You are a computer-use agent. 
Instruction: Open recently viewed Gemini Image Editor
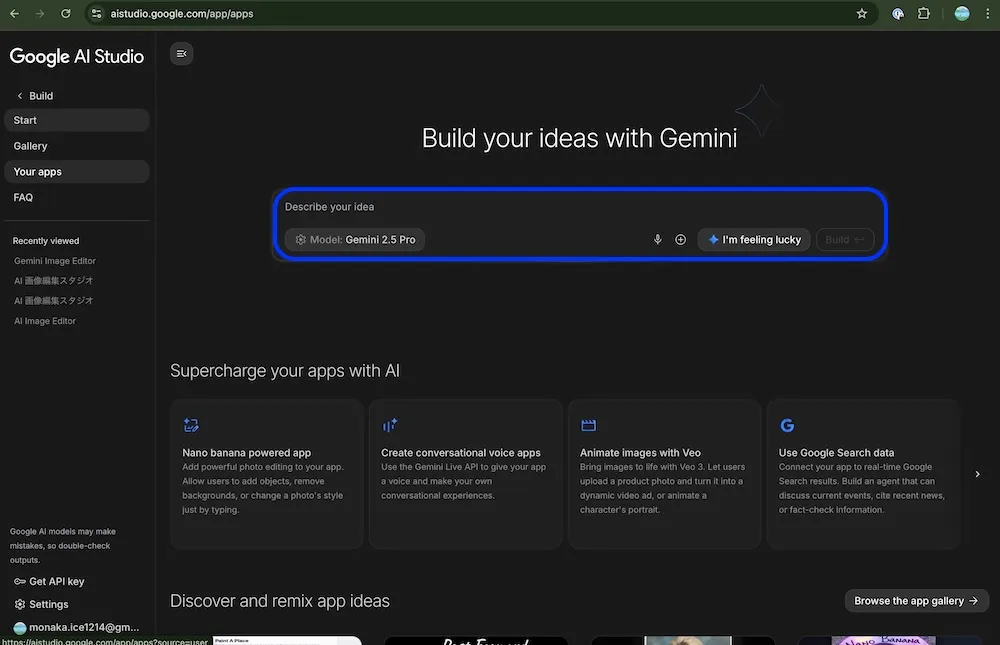point(55,261)
